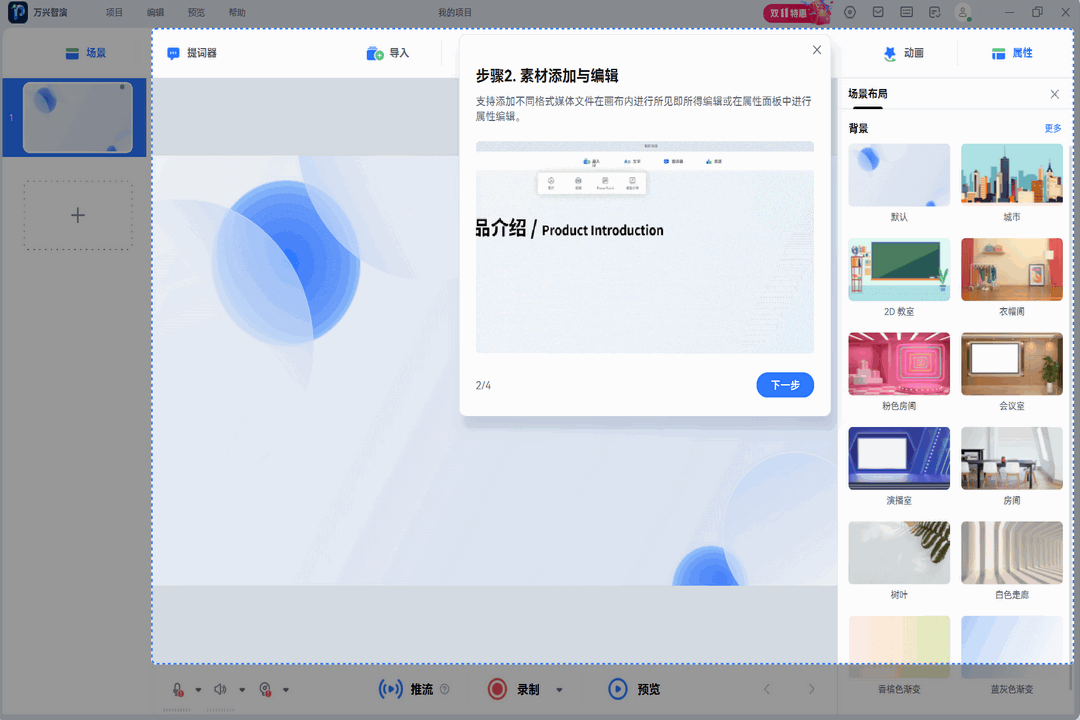The image size is (1080, 720).
Task: Open the speaker output dropdown arrow
Action: click(x=242, y=689)
